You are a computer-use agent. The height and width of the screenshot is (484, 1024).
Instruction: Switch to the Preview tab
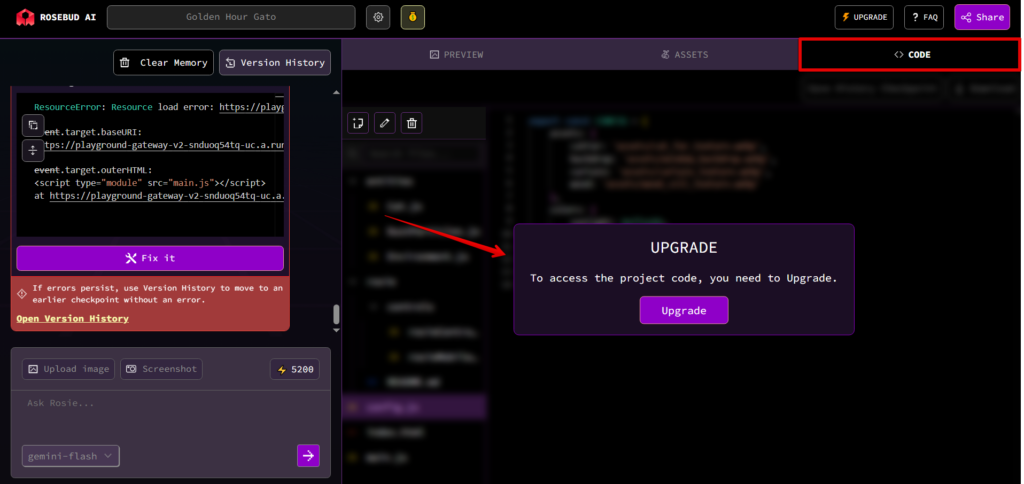pyautogui.click(x=456, y=55)
